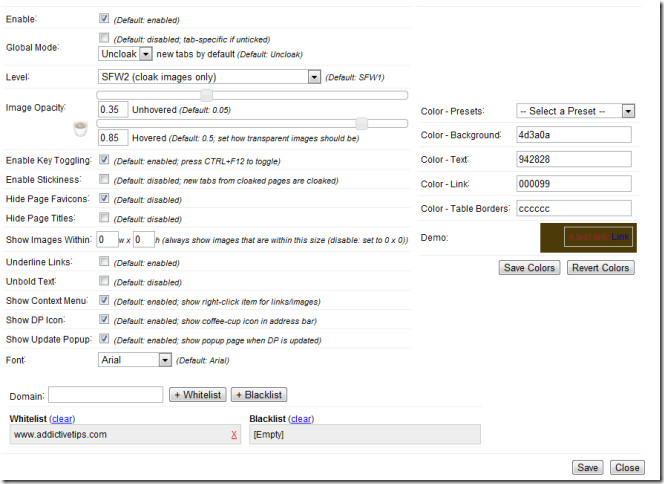Tick the Underline Links checkbox
664x484 pixels.
104,261
